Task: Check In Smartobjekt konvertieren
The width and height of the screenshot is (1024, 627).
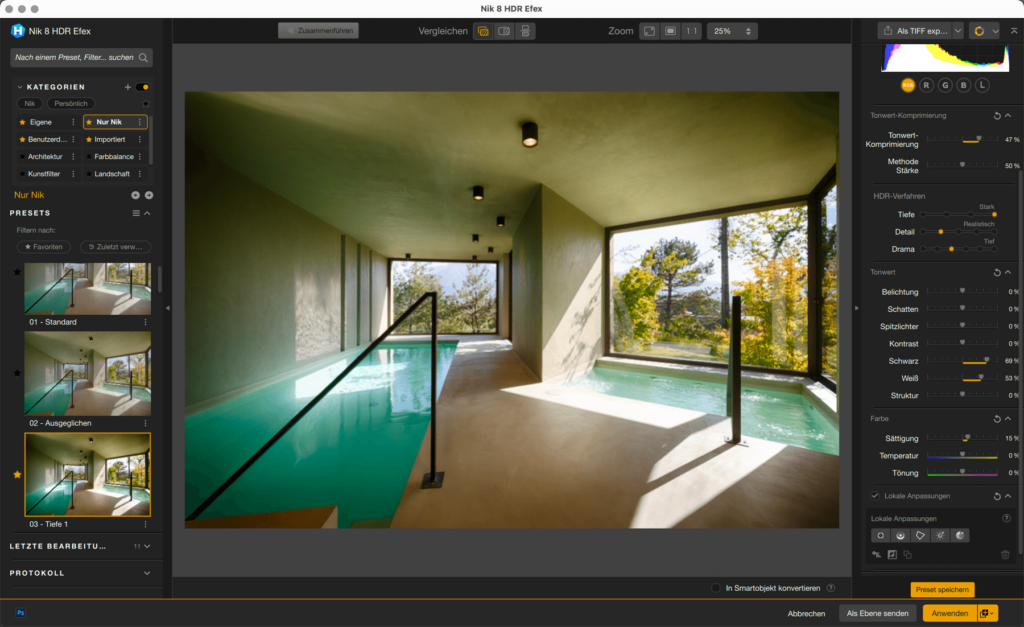Action: 716,588
